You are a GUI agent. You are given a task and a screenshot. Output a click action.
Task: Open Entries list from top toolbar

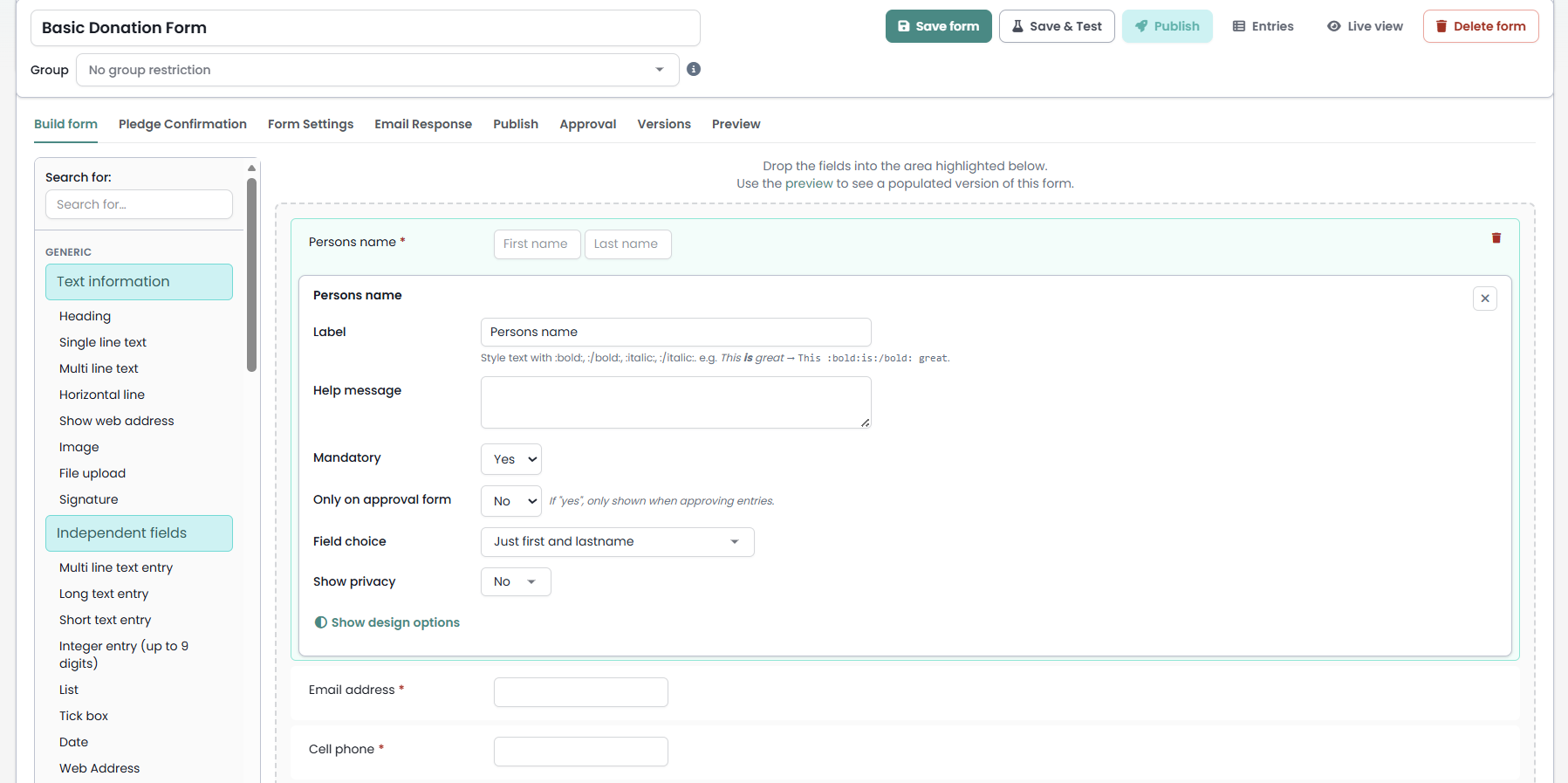coord(1263,26)
